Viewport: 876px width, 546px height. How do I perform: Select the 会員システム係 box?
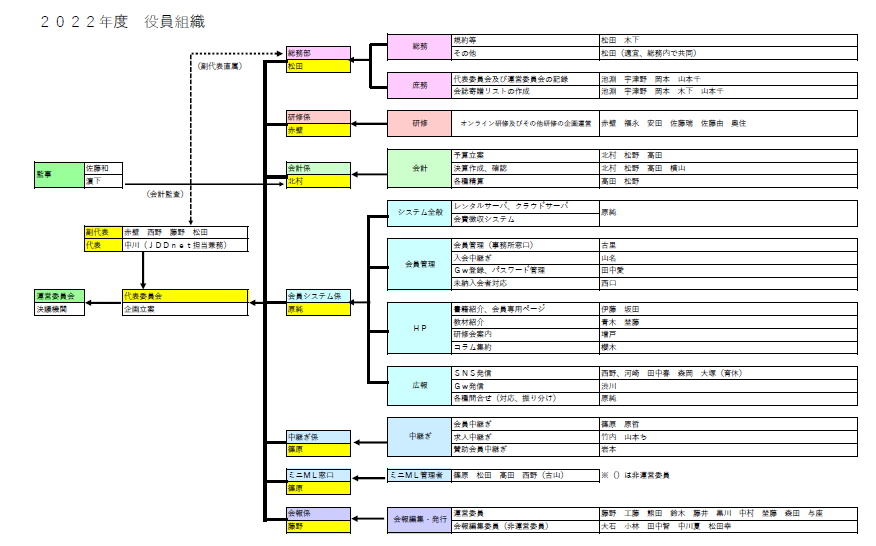click(x=317, y=297)
